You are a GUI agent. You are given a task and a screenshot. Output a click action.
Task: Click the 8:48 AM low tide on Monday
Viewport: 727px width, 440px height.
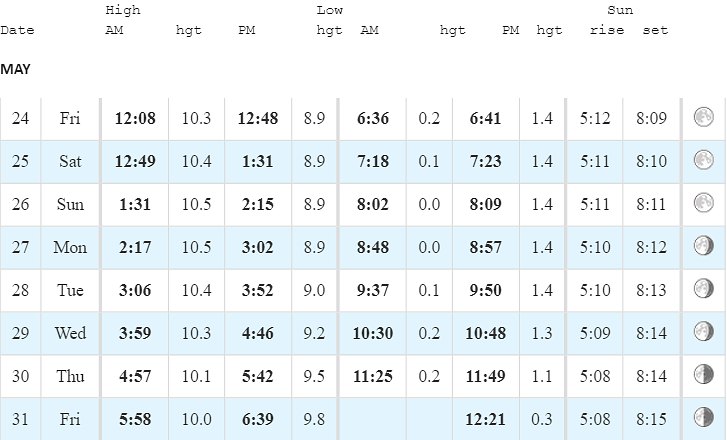click(373, 247)
